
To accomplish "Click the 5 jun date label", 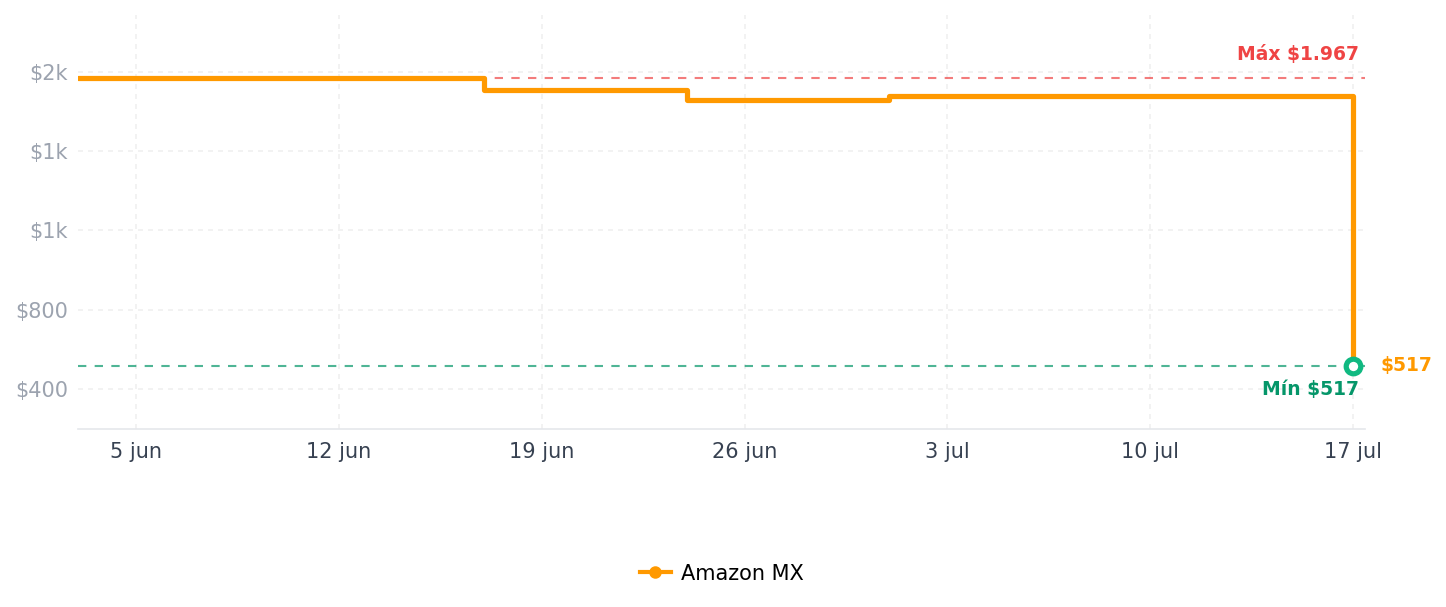I will [x=136, y=451].
